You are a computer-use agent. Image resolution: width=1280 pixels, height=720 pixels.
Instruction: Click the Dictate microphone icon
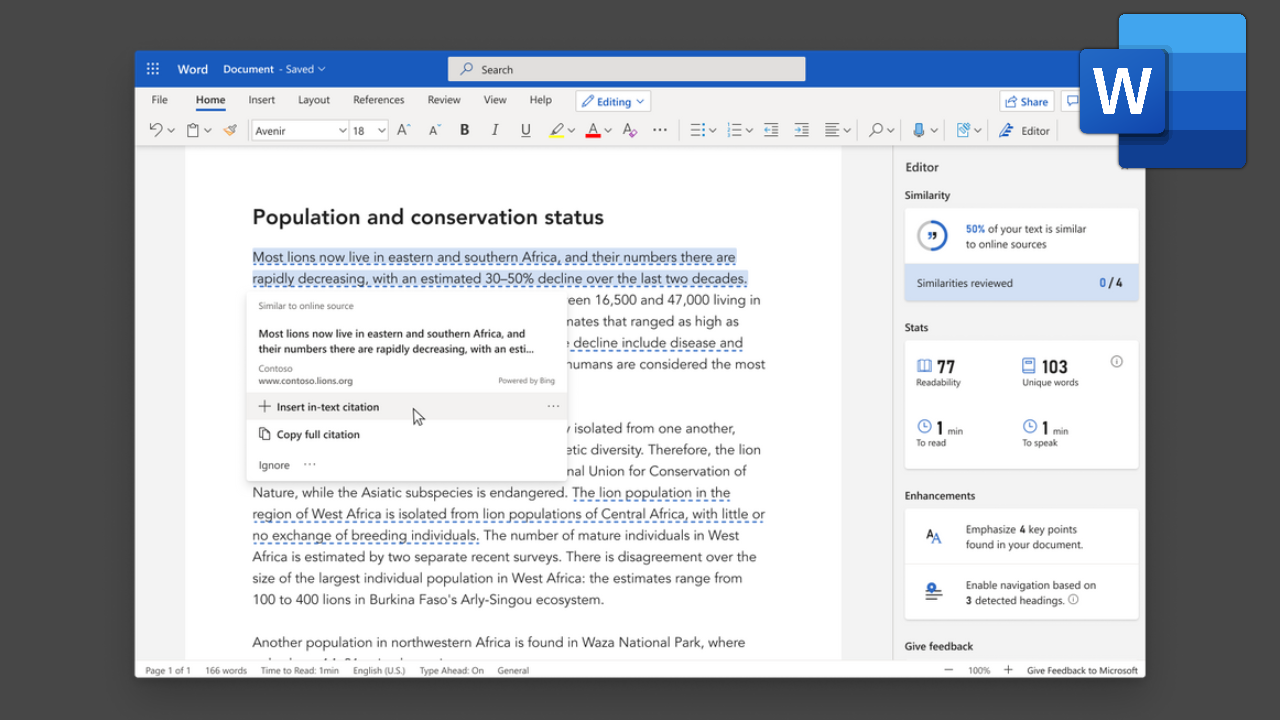point(919,130)
